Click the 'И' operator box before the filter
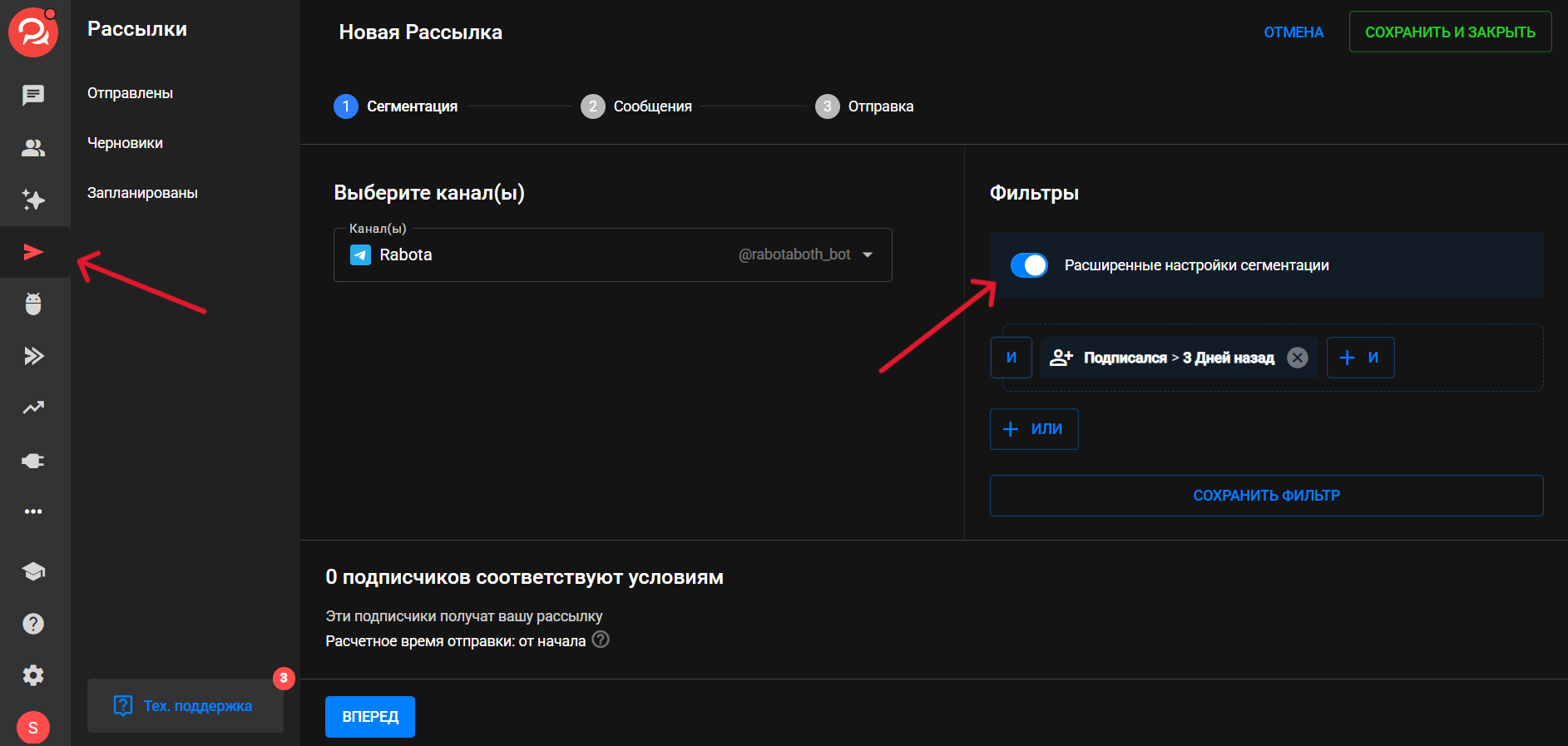The height and width of the screenshot is (746, 1568). (1012, 358)
